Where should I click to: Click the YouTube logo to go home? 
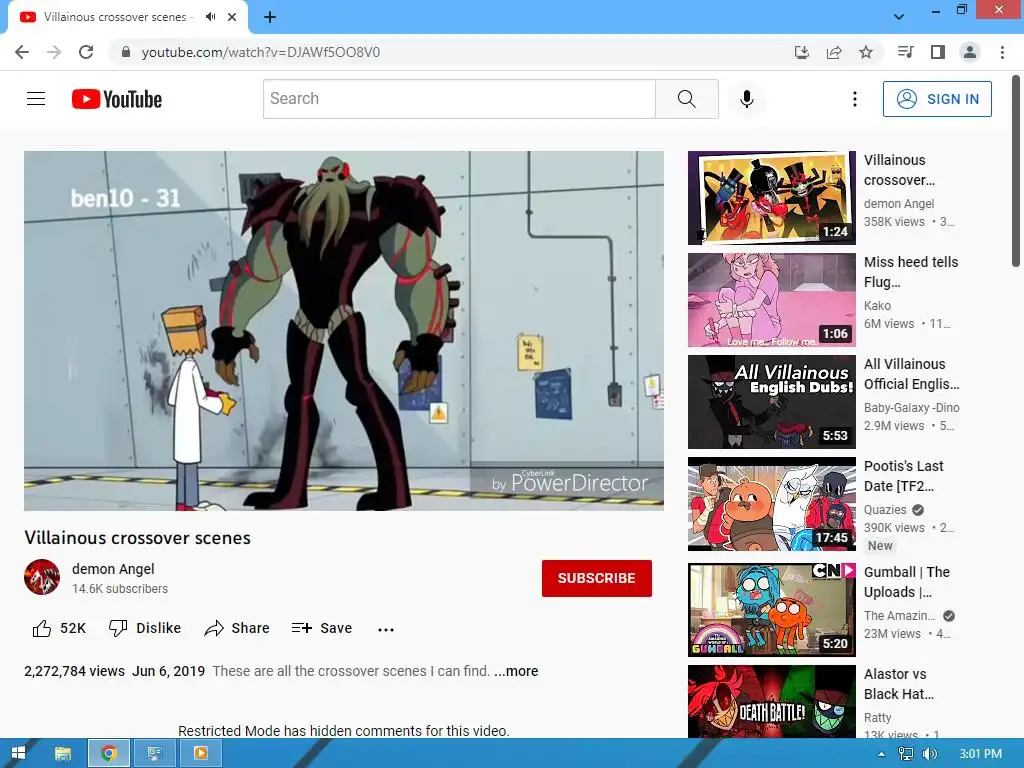pos(117,99)
